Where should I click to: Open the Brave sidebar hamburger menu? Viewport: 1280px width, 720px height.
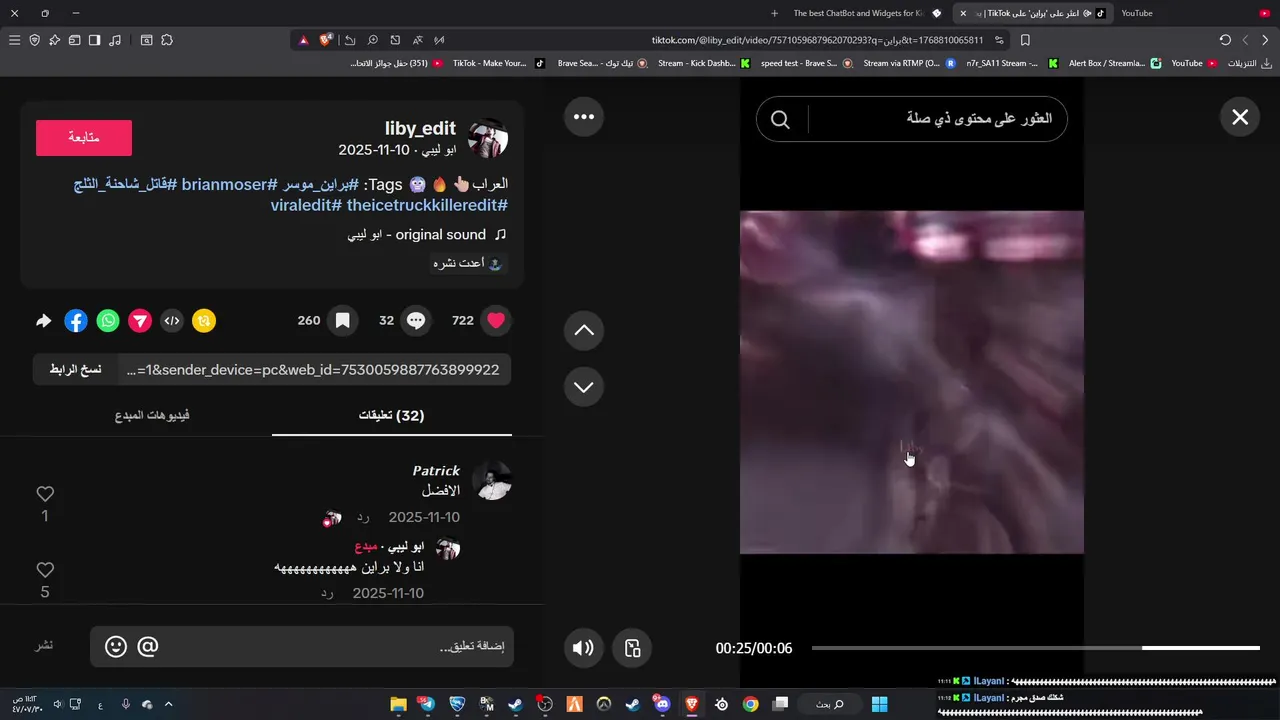pyautogui.click(x=14, y=40)
